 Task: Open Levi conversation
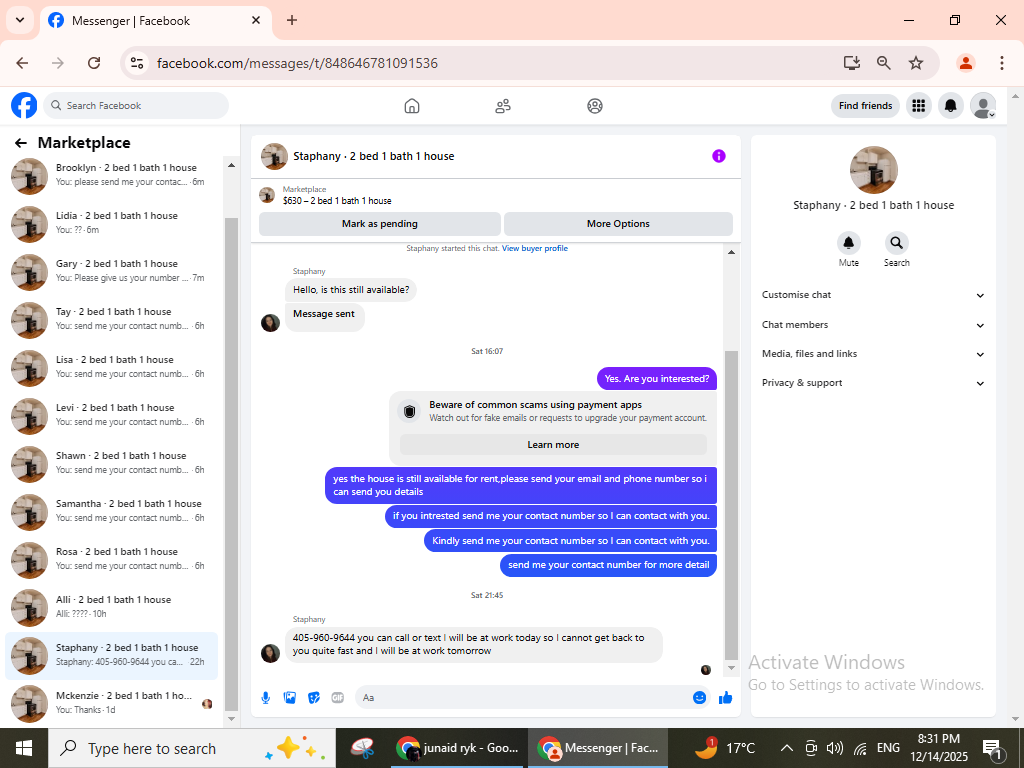(x=112, y=416)
